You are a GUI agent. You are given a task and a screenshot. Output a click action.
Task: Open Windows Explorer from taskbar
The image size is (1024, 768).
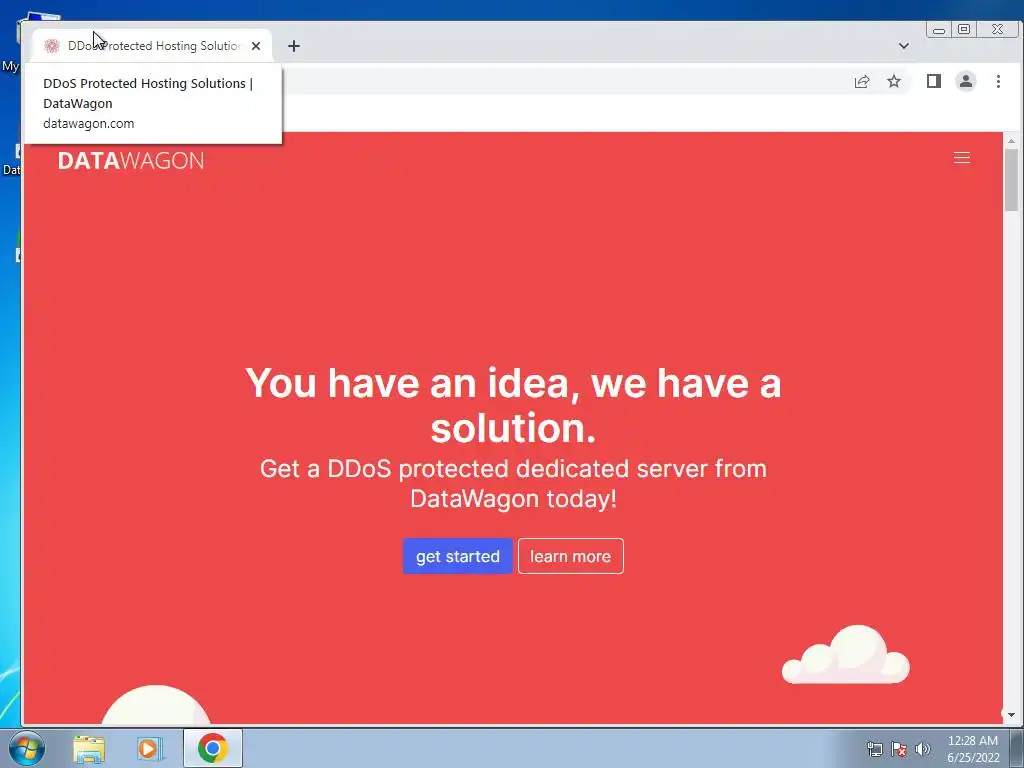click(x=89, y=748)
